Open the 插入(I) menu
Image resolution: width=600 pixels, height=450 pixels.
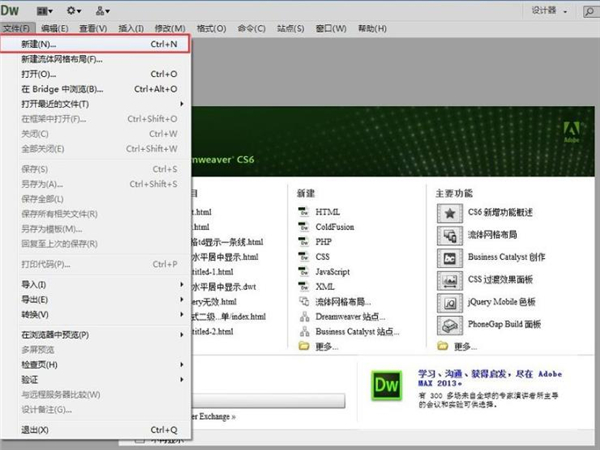131,28
